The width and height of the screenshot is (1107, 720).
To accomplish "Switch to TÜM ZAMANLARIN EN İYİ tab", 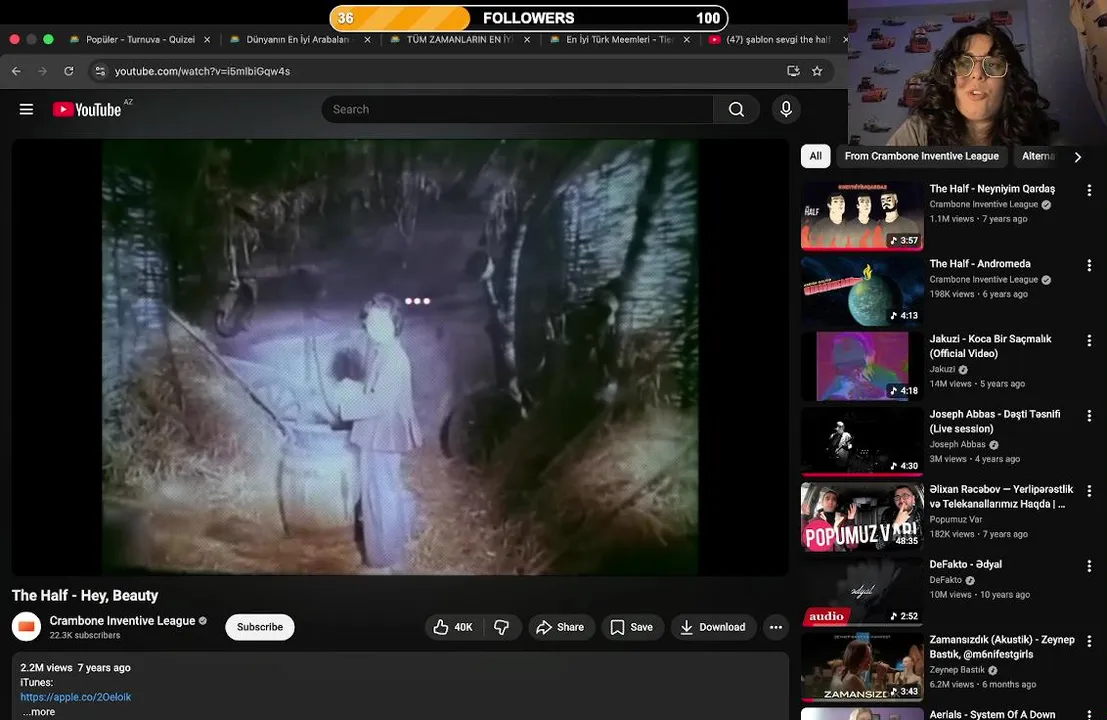I will coord(460,40).
